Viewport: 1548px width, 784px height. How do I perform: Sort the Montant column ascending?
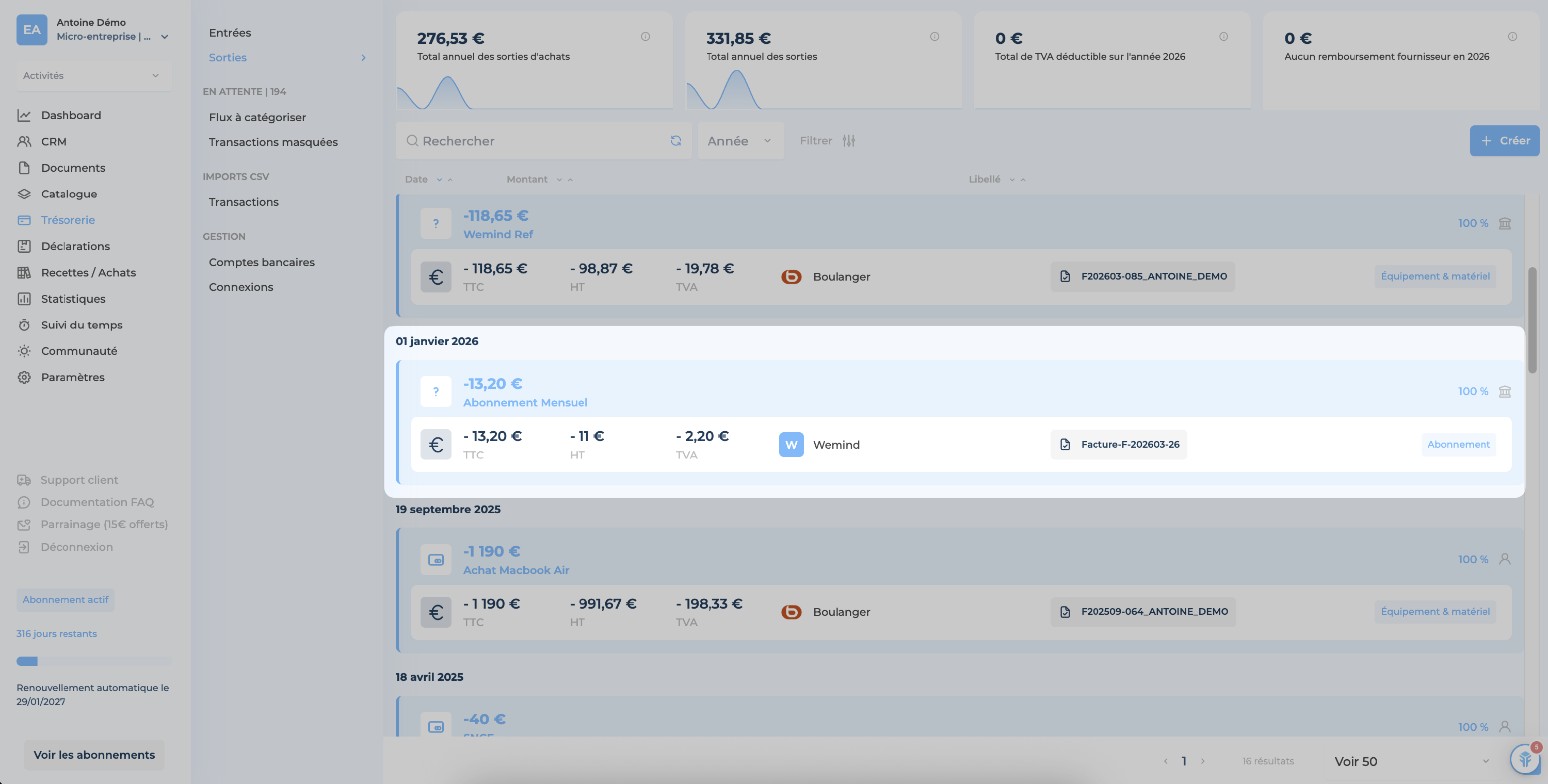570,179
